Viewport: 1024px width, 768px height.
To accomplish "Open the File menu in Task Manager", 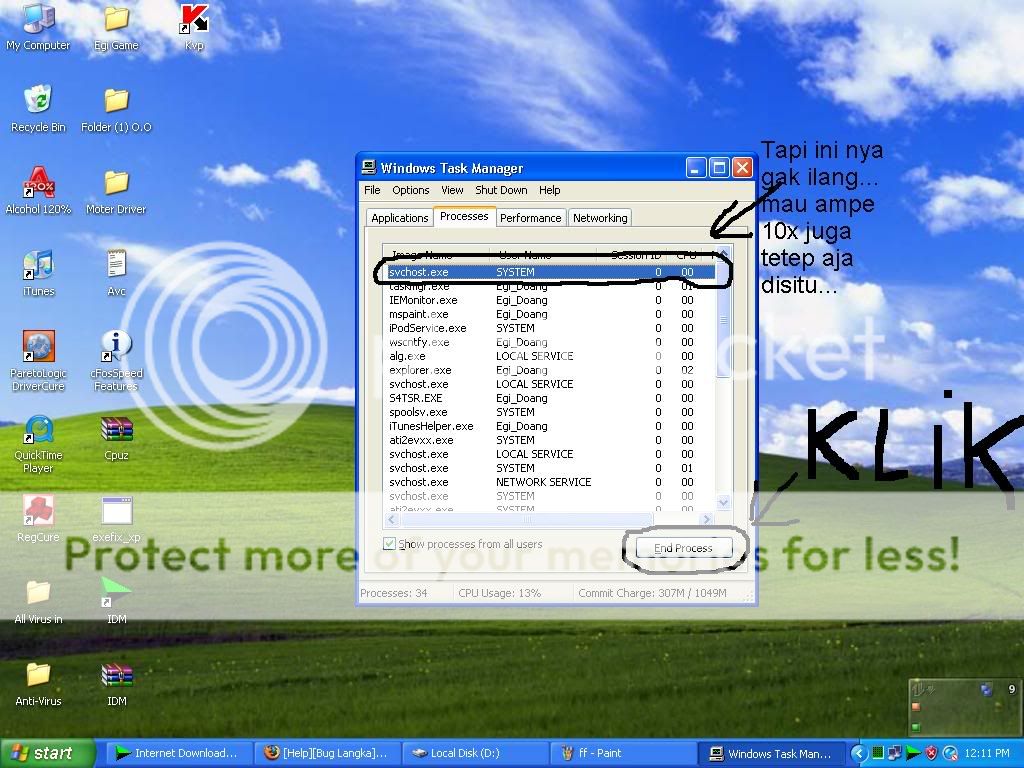I will pos(372,190).
